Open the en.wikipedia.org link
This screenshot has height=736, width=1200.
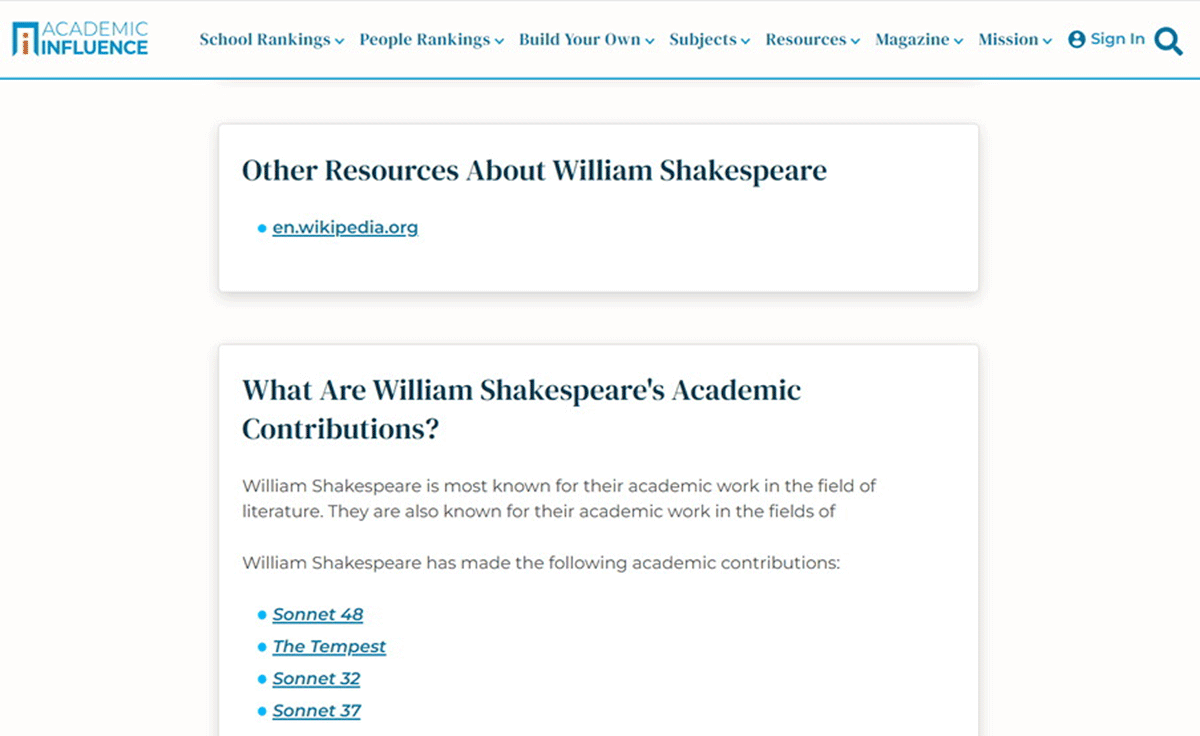coord(345,227)
